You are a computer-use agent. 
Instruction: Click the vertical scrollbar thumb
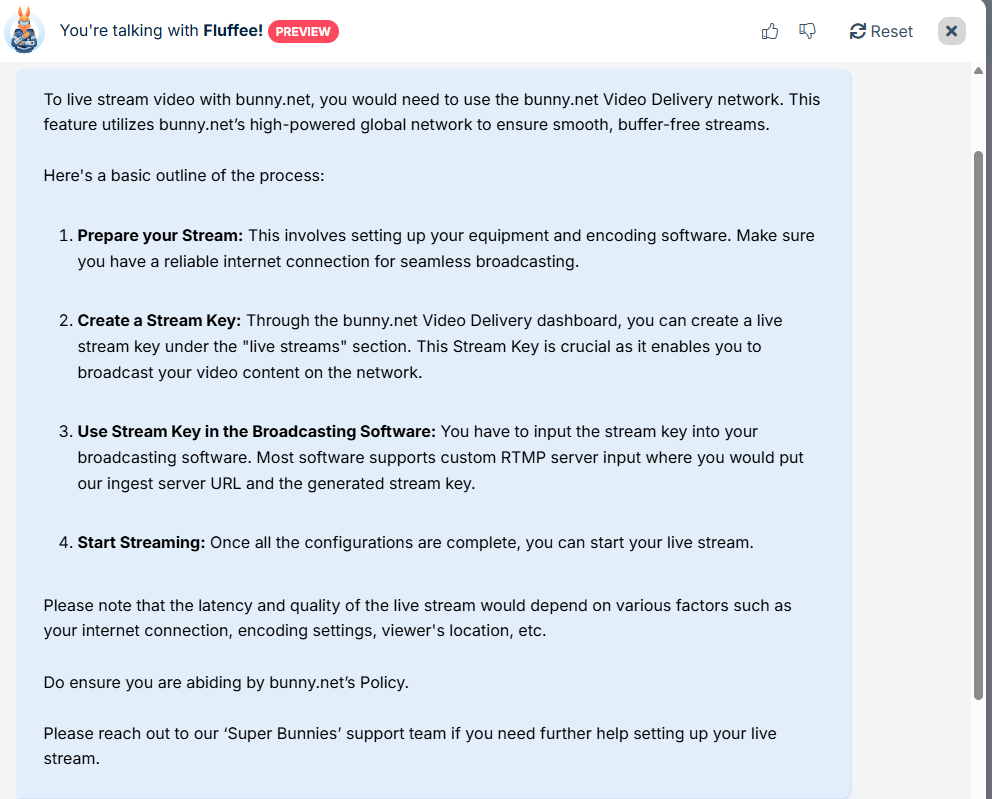pos(979,425)
